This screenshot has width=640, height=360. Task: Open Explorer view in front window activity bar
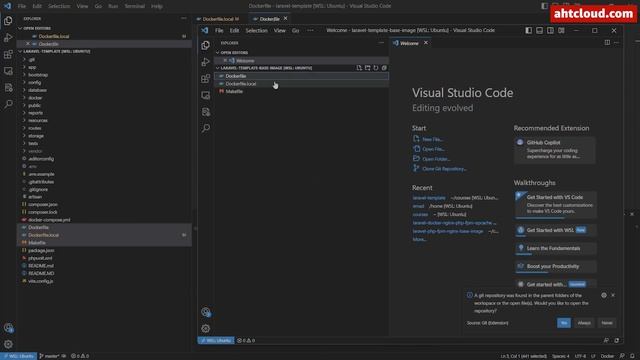[206, 45]
